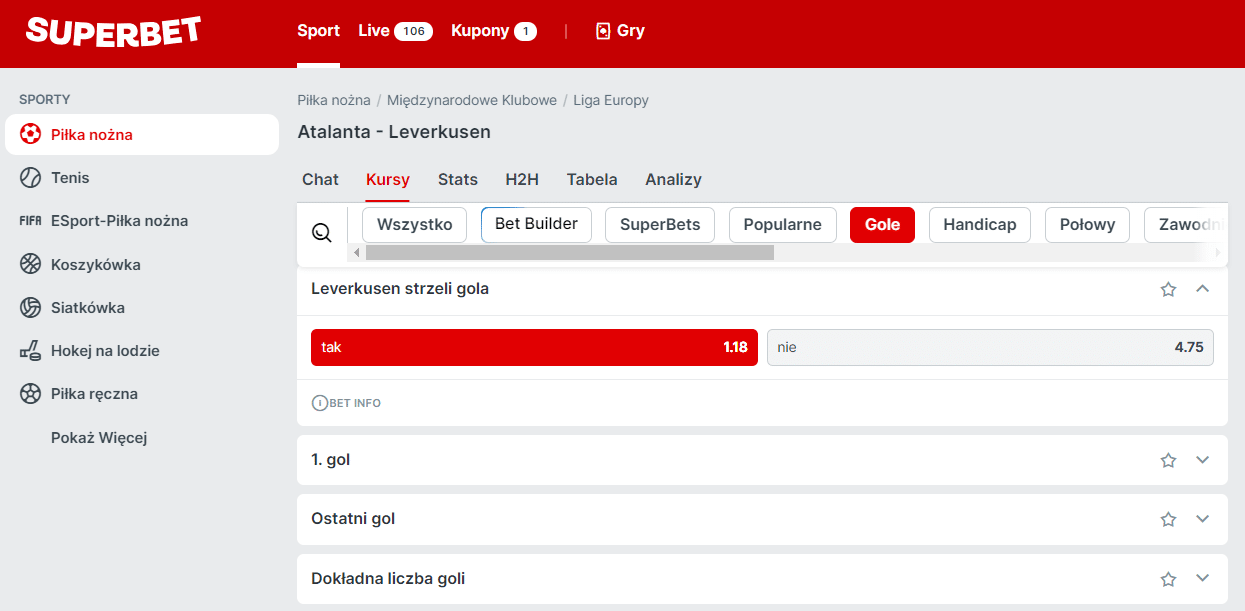
Task: Open BET INFO details
Action: [346, 402]
